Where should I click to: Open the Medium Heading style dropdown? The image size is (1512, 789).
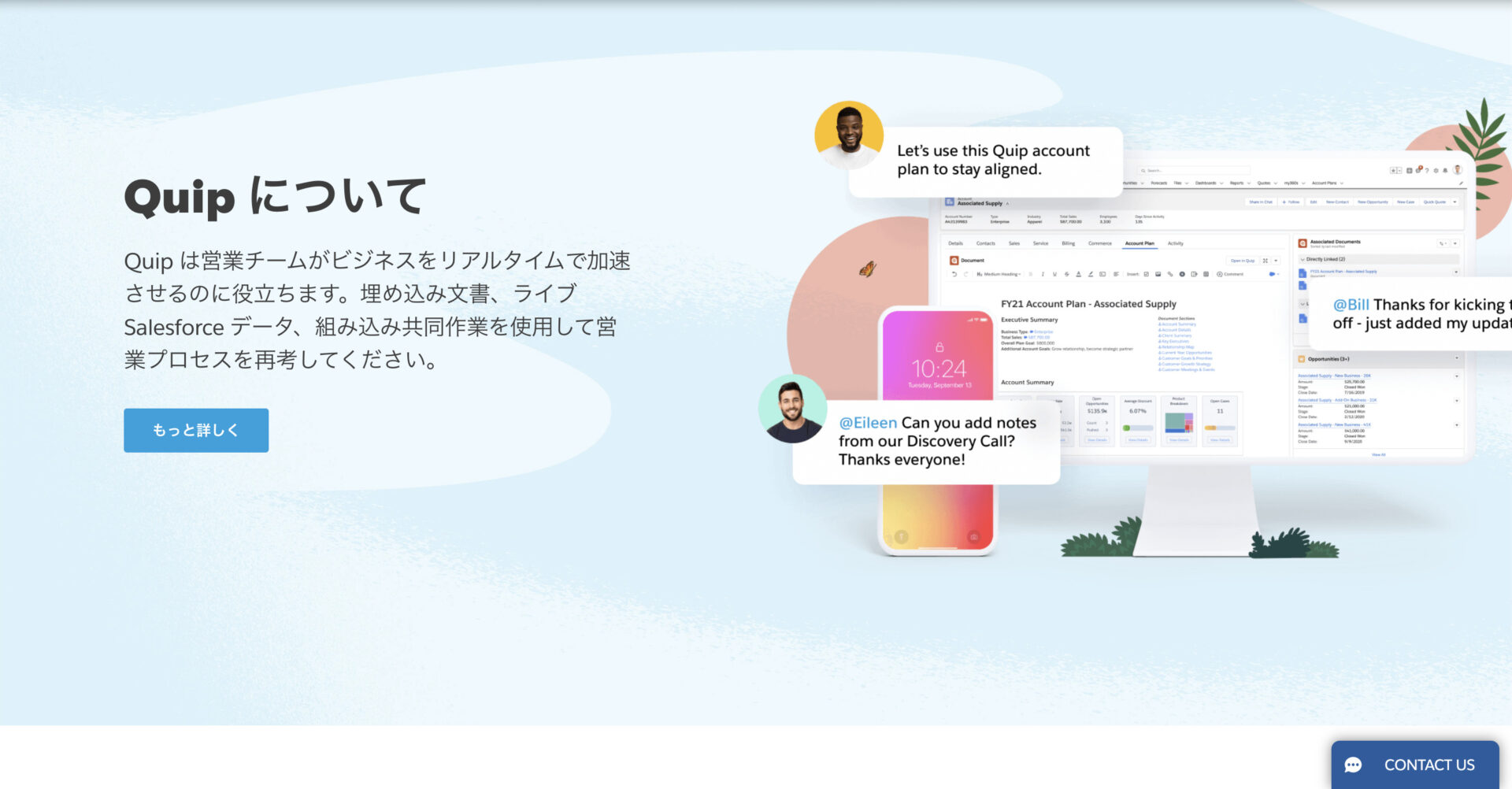[999, 274]
